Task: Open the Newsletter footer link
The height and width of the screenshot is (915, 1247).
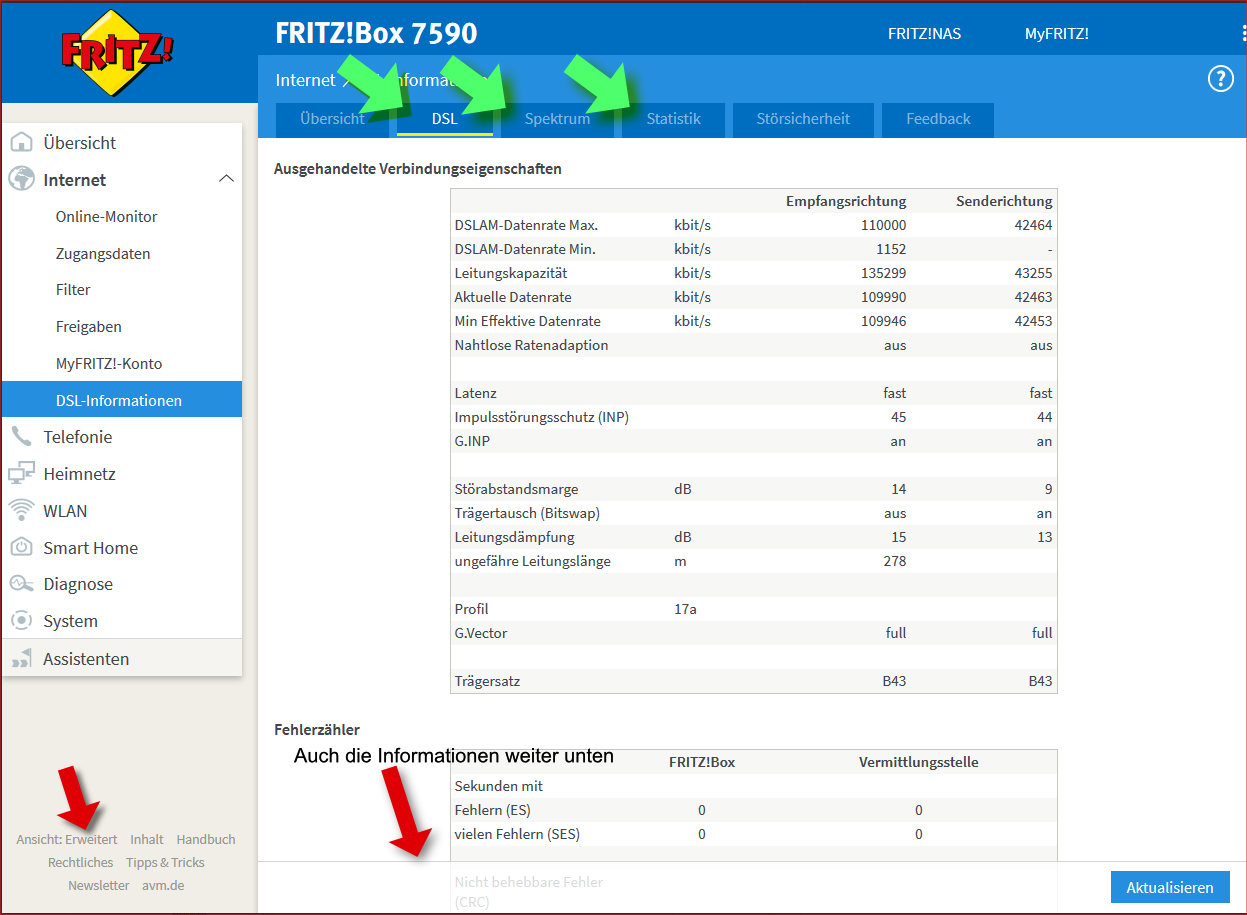Action: (x=99, y=886)
